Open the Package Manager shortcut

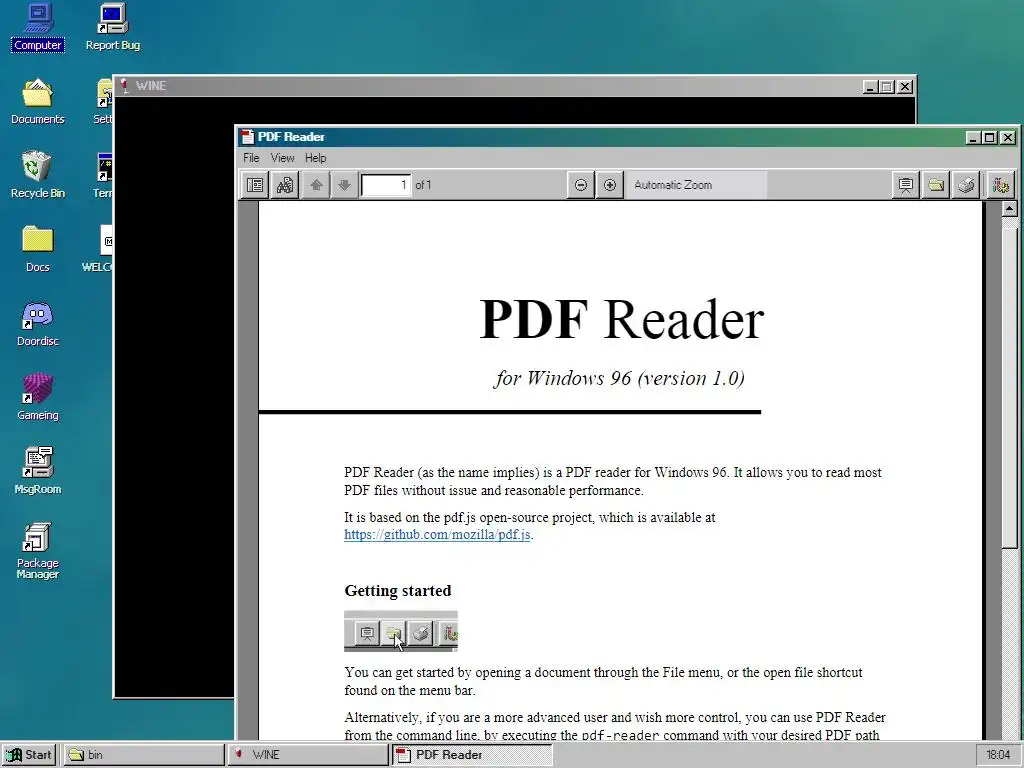tap(38, 551)
